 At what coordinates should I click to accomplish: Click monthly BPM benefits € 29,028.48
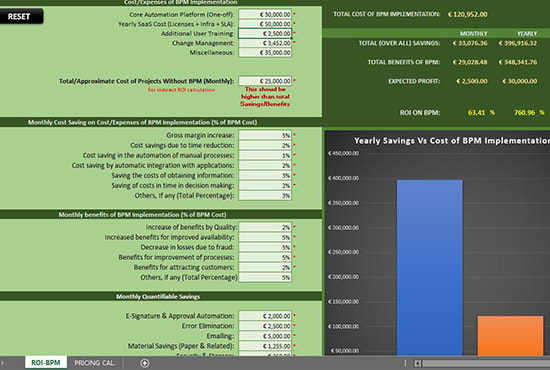coord(470,62)
